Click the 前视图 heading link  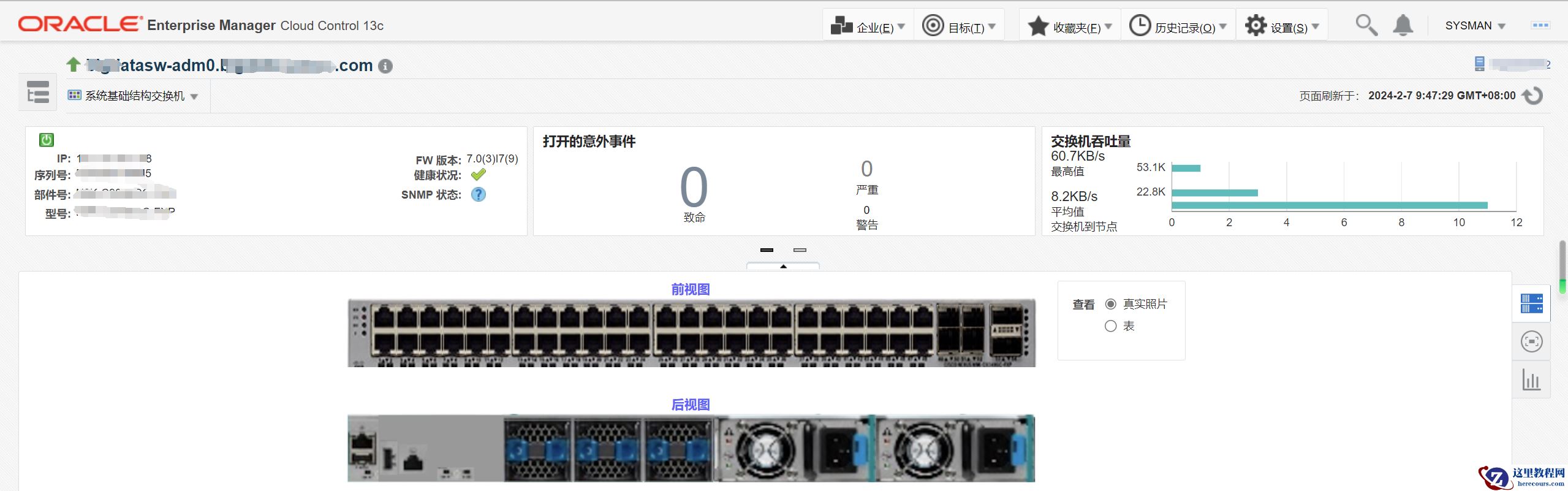click(691, 289)
